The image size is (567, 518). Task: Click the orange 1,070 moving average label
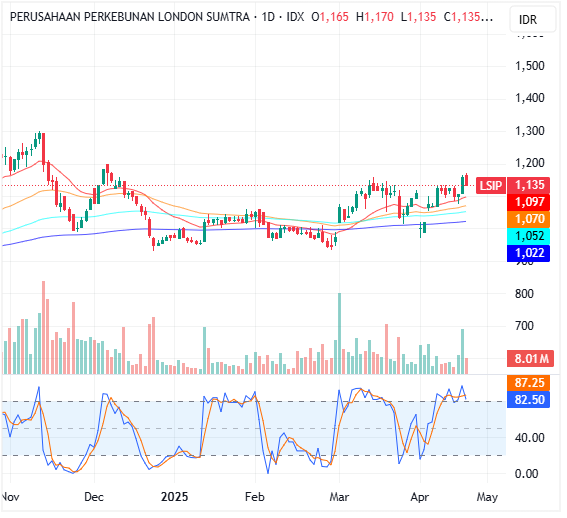point(529,219)
